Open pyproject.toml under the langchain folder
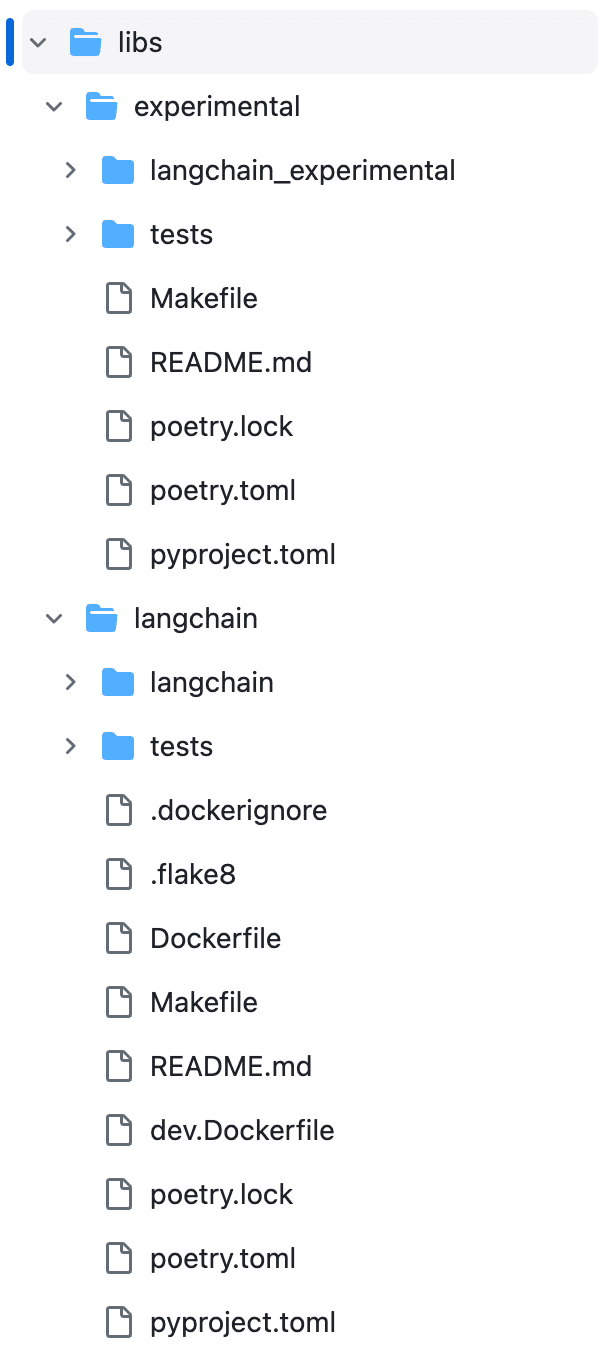Screen dimensions: 612x1356 (243, 1322)
